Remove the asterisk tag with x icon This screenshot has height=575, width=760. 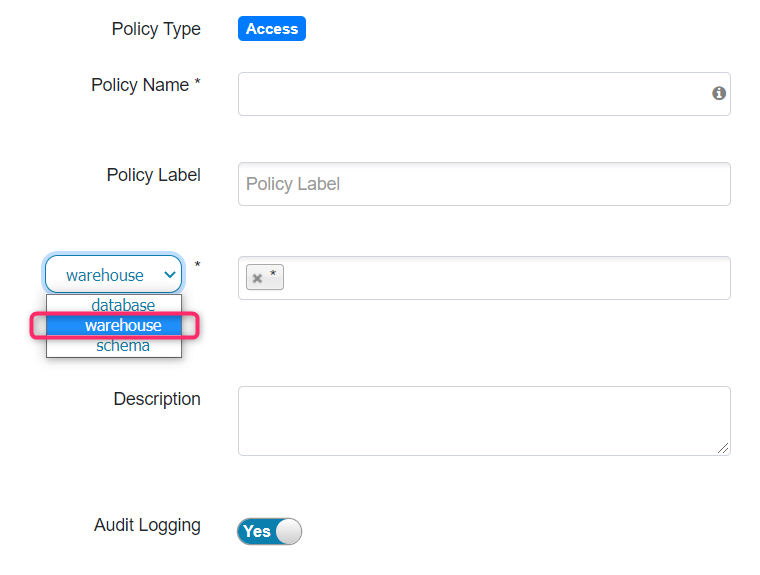[257, 278]
